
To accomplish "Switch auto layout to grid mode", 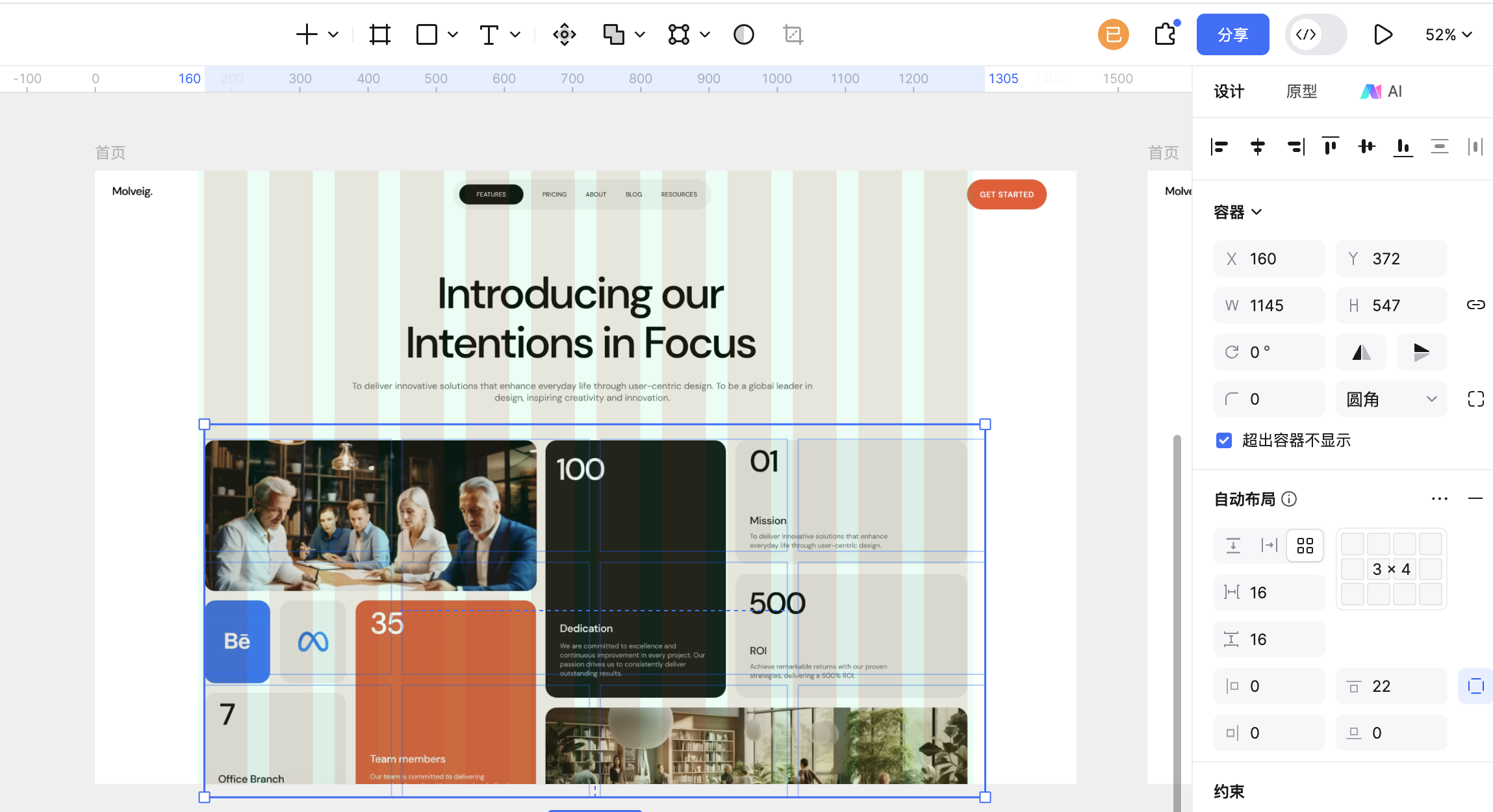I will pyautogui.click(x=1305, y=545).
